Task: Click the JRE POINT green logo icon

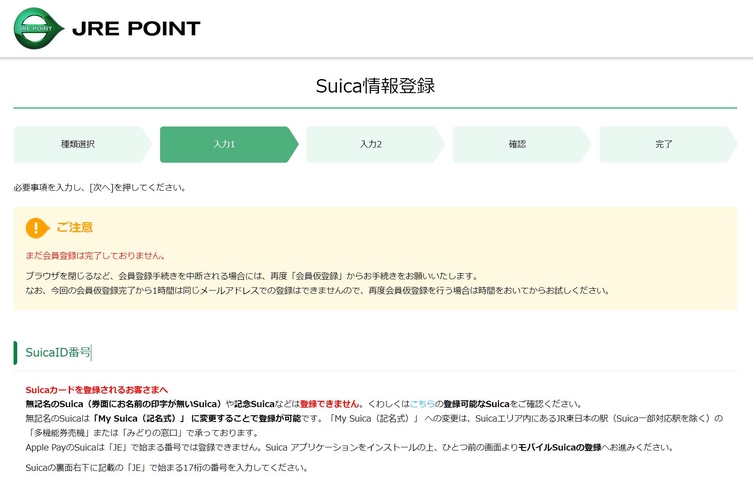Action: coord(38,28)
